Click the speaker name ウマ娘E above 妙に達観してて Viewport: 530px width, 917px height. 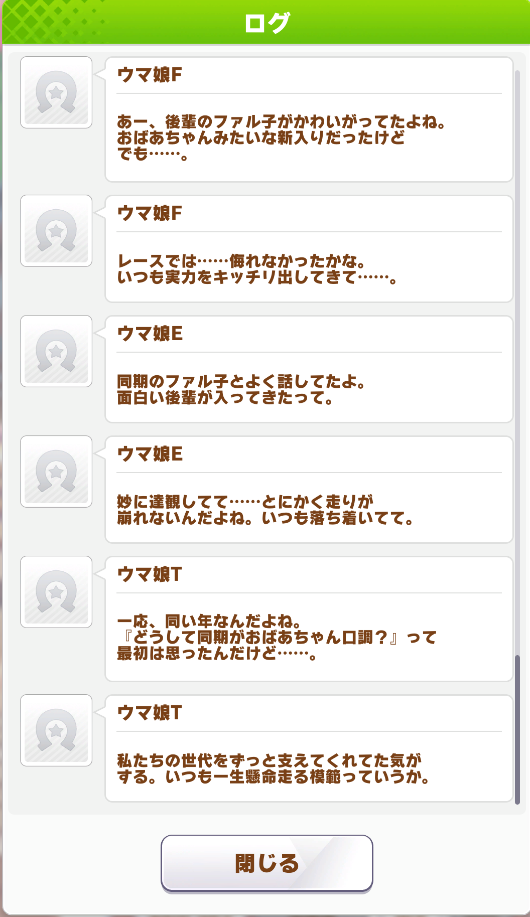tap(150, 454)
